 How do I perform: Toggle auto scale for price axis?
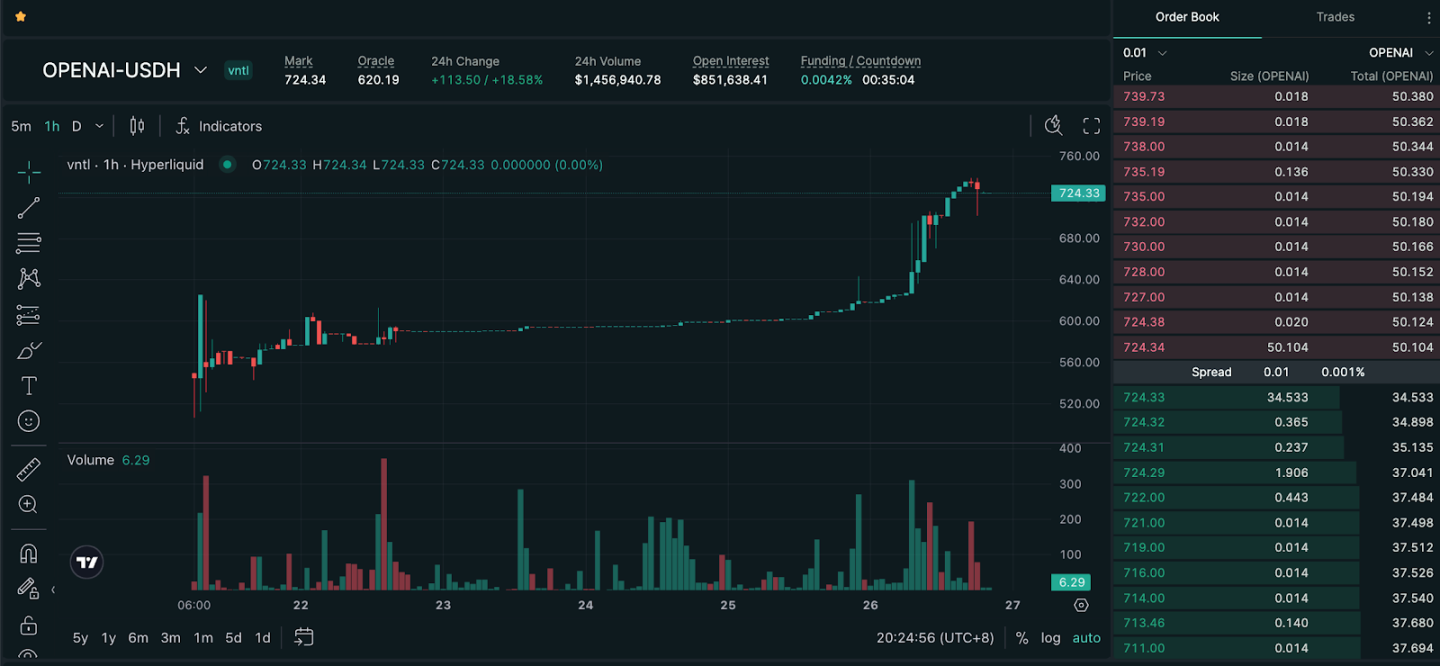[1086, 638]
